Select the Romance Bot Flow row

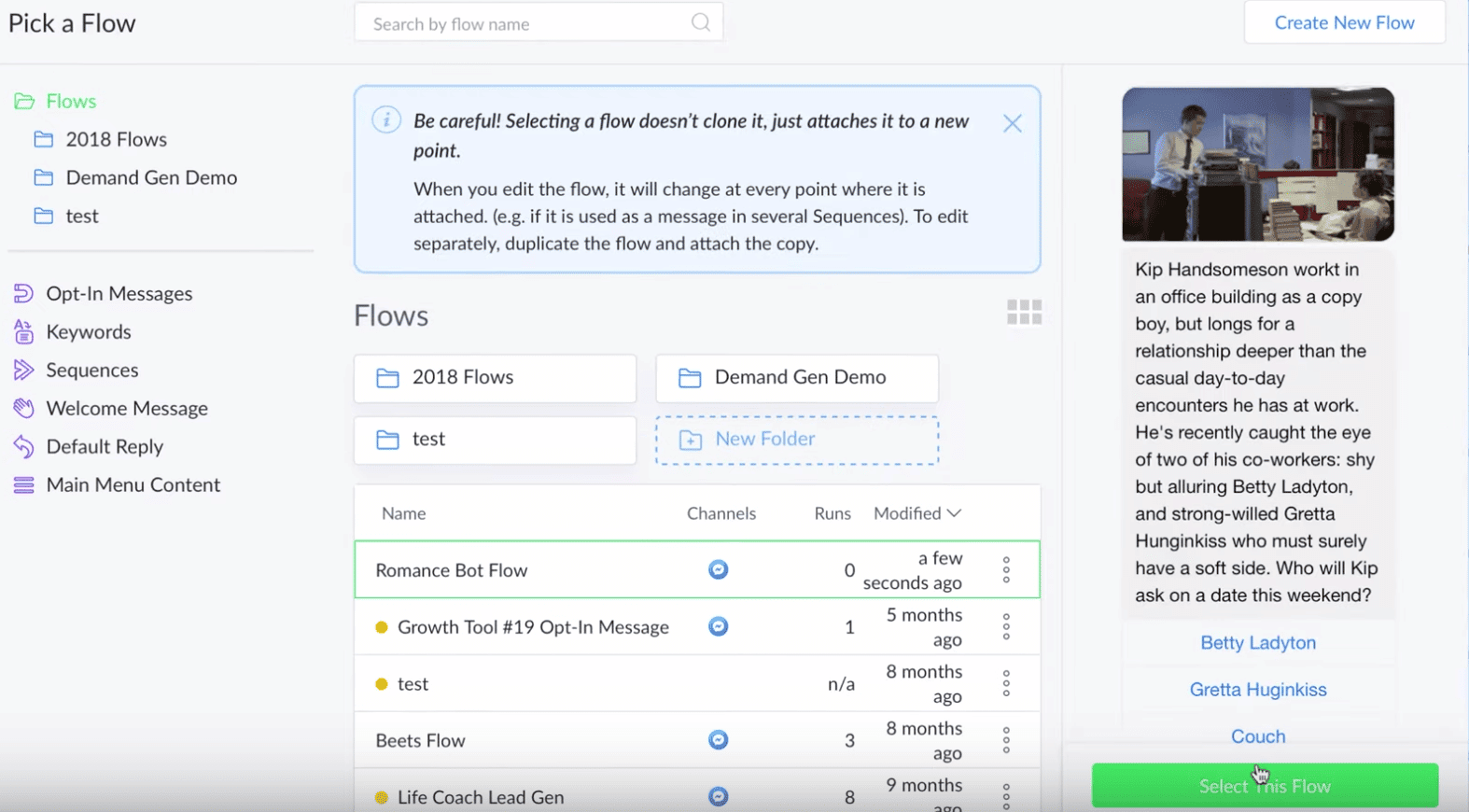(x=697, y=569)
